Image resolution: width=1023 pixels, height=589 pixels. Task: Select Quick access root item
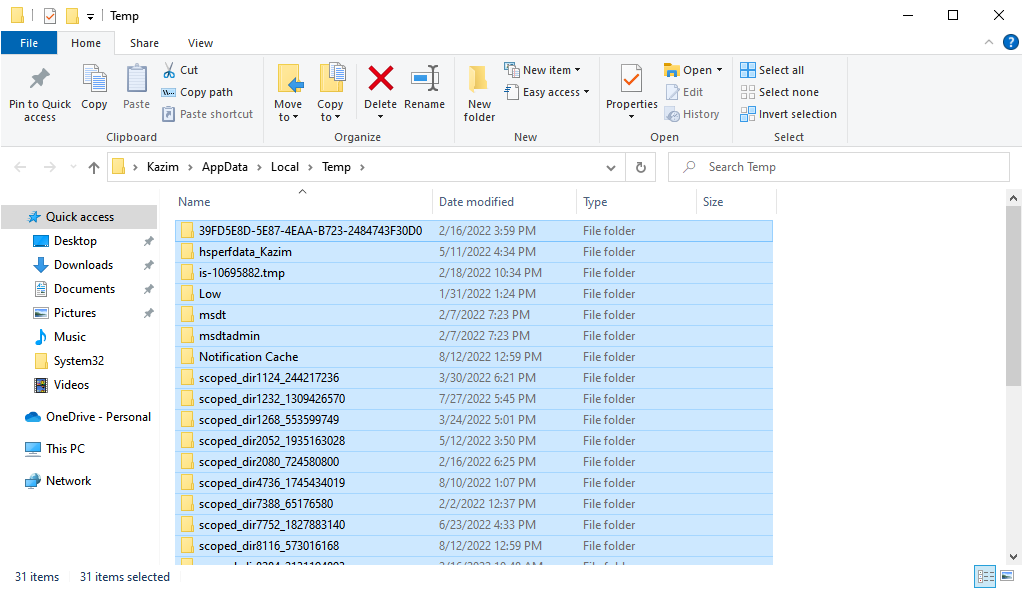[x=80, y=217]
